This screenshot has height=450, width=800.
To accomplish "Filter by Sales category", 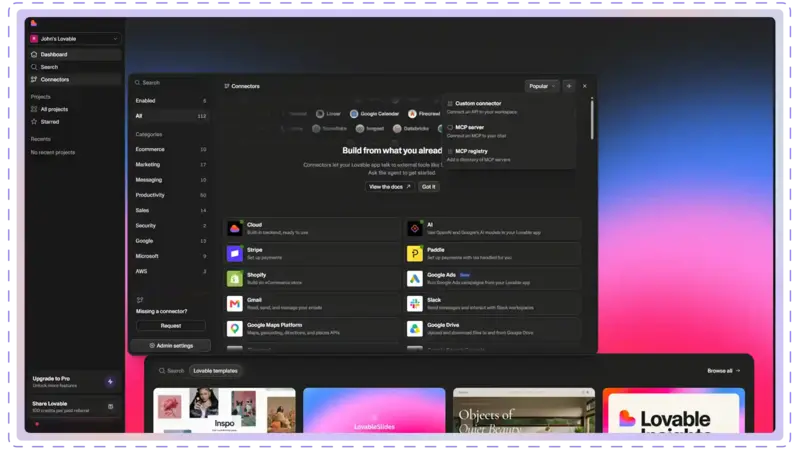I will pyautogui.click(x=170, y=211).
